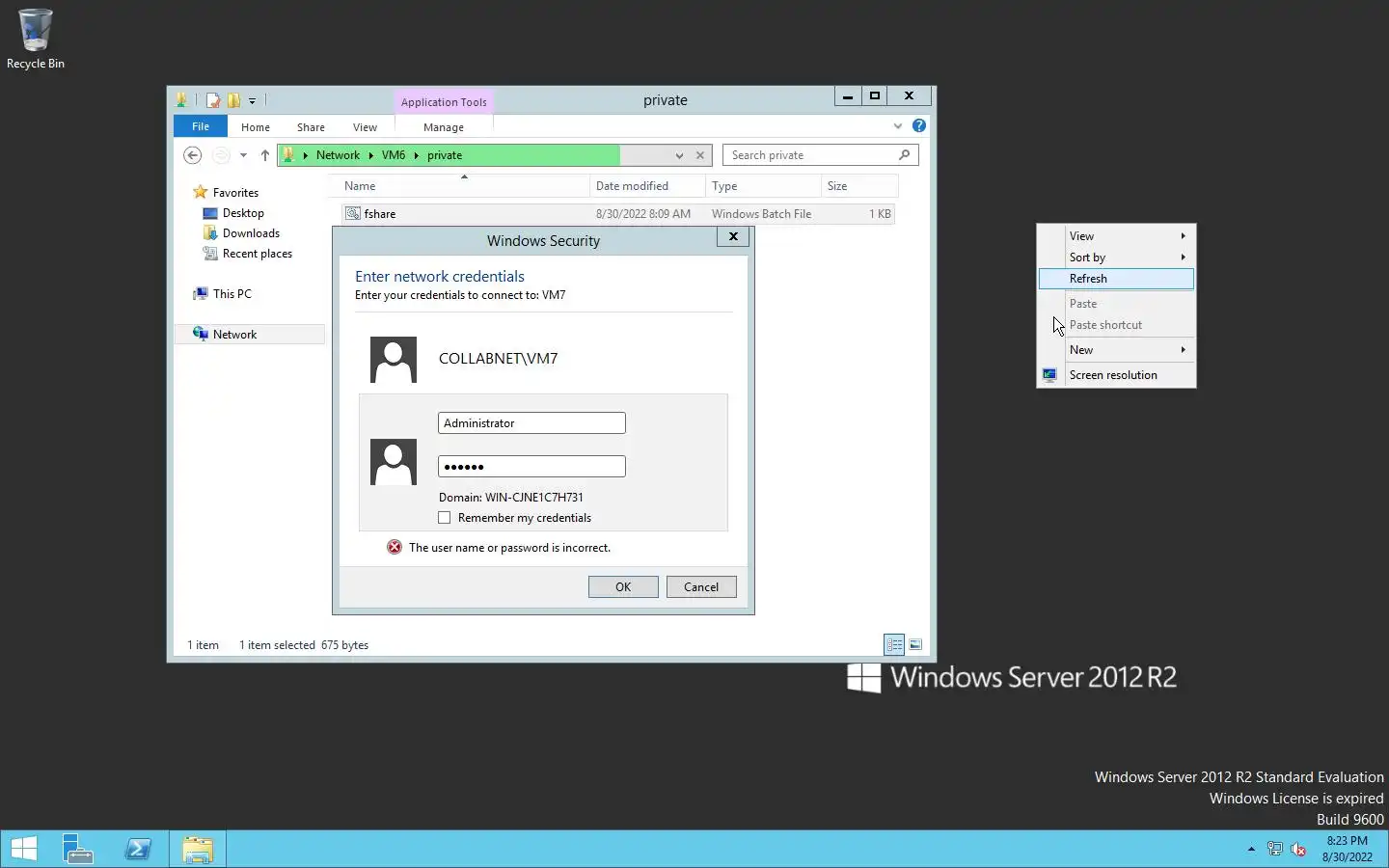This screenshot has height=868, width=1389.
Task: Switch to details view icon
Action: tap(894, 645)
